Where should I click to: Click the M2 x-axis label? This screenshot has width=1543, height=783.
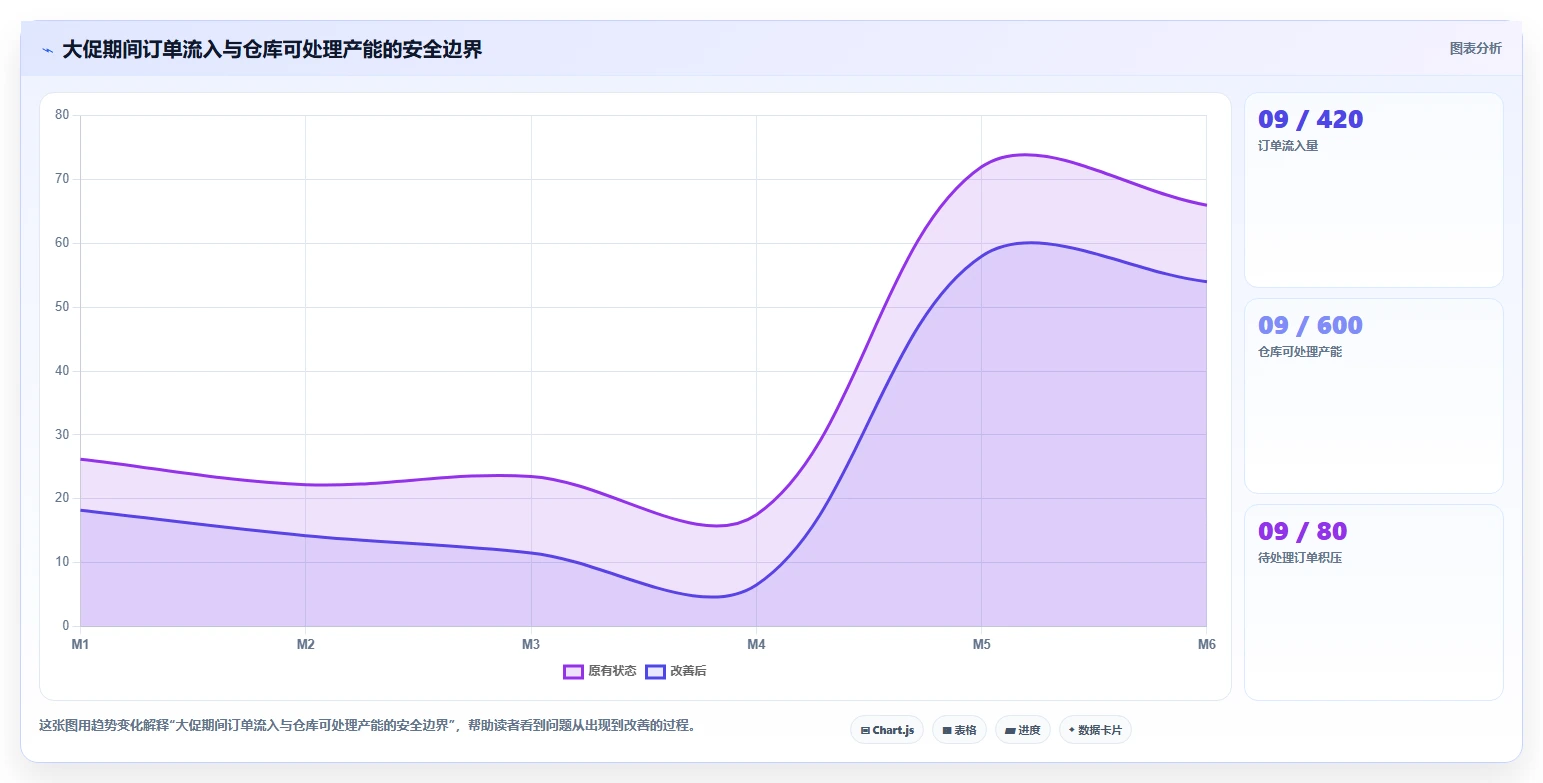click(306, 645)
